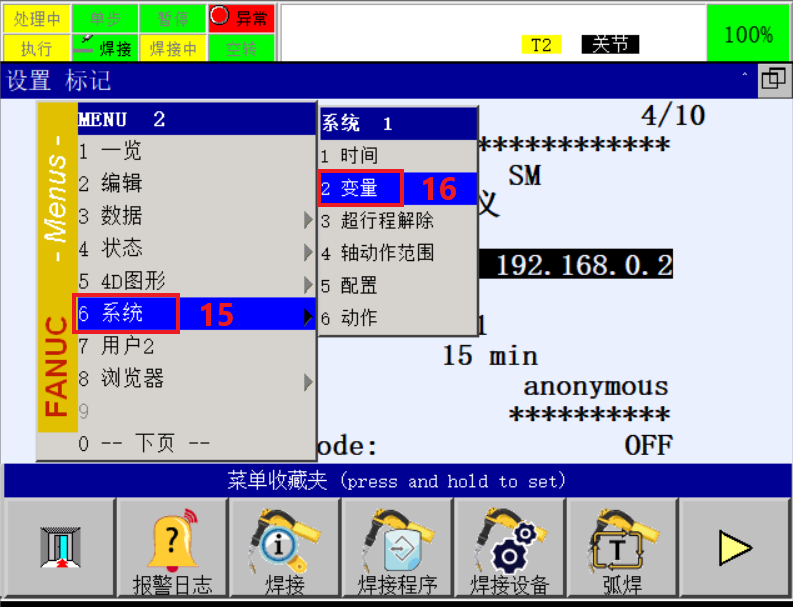Open the 焊接程序 weld program shortcut
Viewport: 793px width, 607px height.
[x=397, y=547]
